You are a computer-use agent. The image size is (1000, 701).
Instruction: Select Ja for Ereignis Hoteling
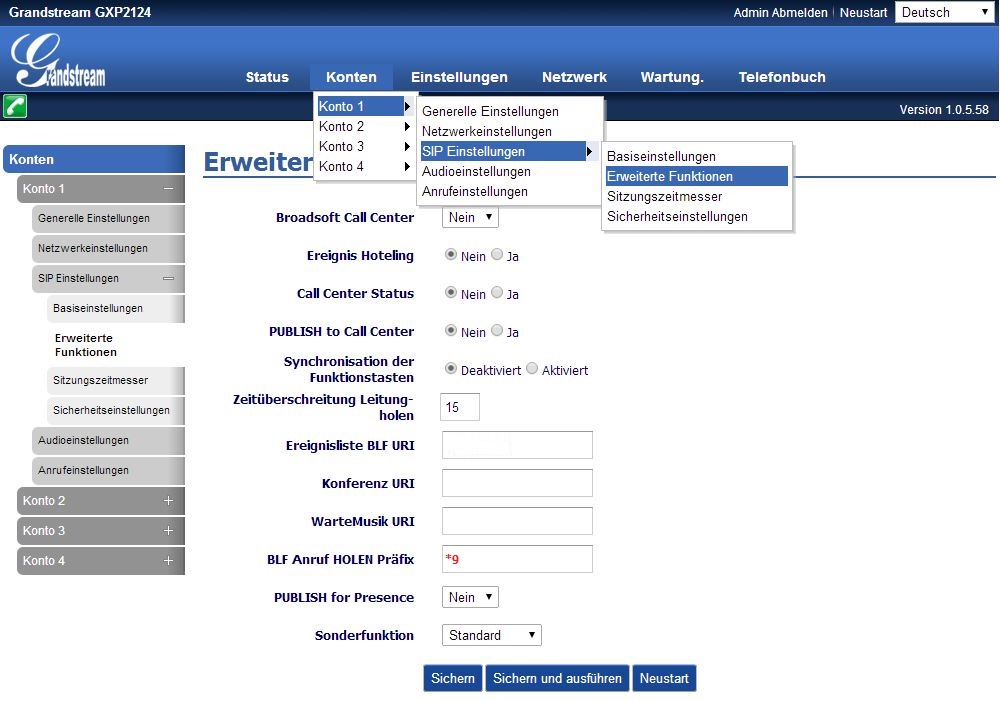[x=497, y=255]
